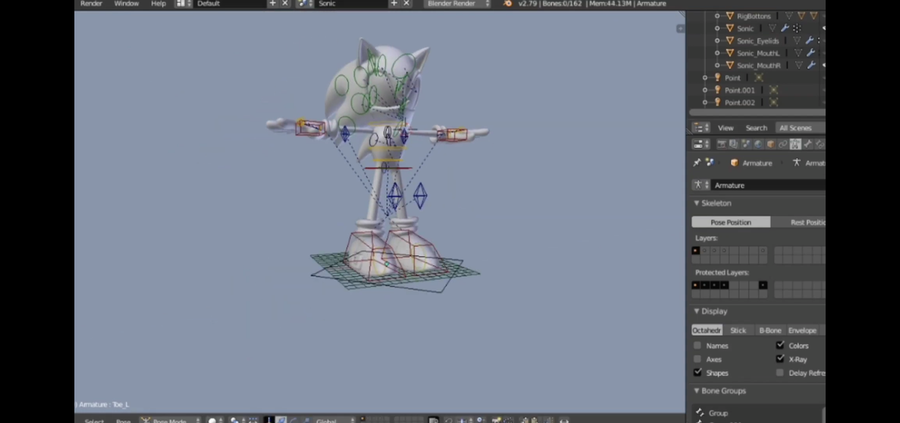
Task: Open the Object Constraints chain-link tab
Action: pyautogui.click(x=783, y=144)
